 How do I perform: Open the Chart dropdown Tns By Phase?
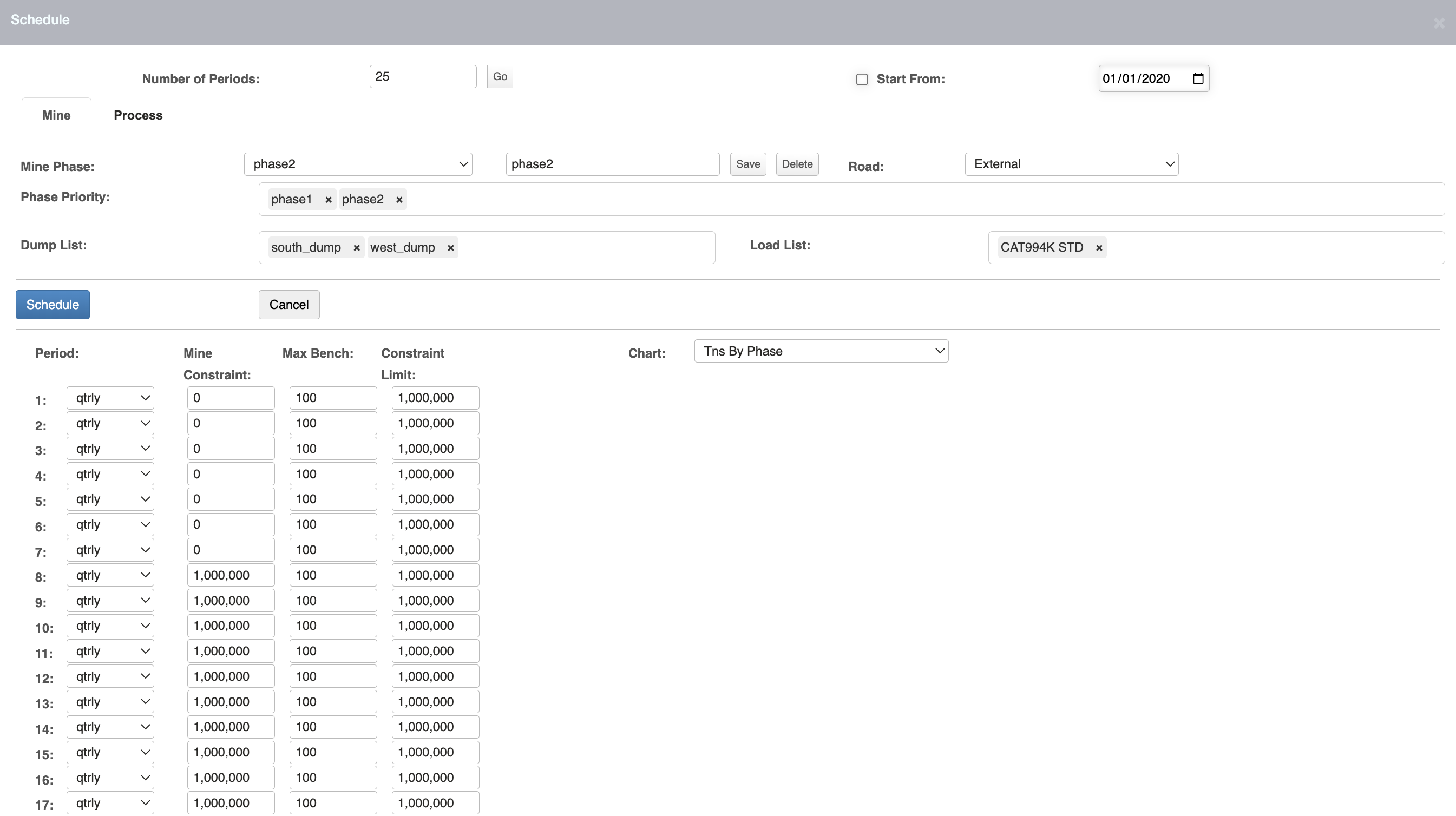click(x=821, y=351)
